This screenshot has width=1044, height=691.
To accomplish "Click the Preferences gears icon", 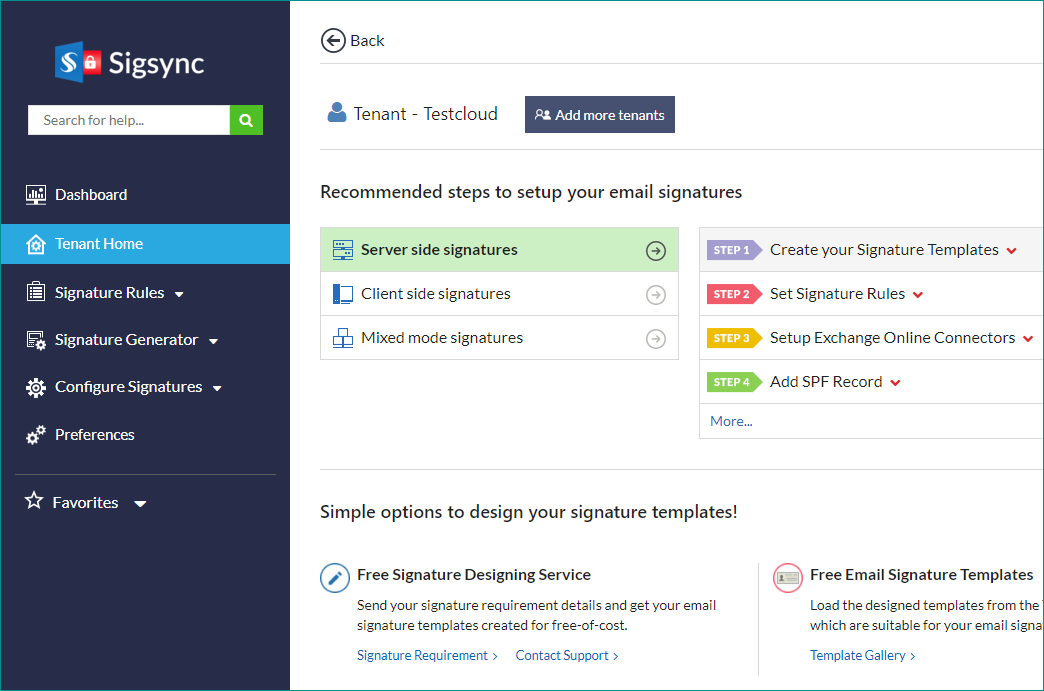I will point(36,435).
